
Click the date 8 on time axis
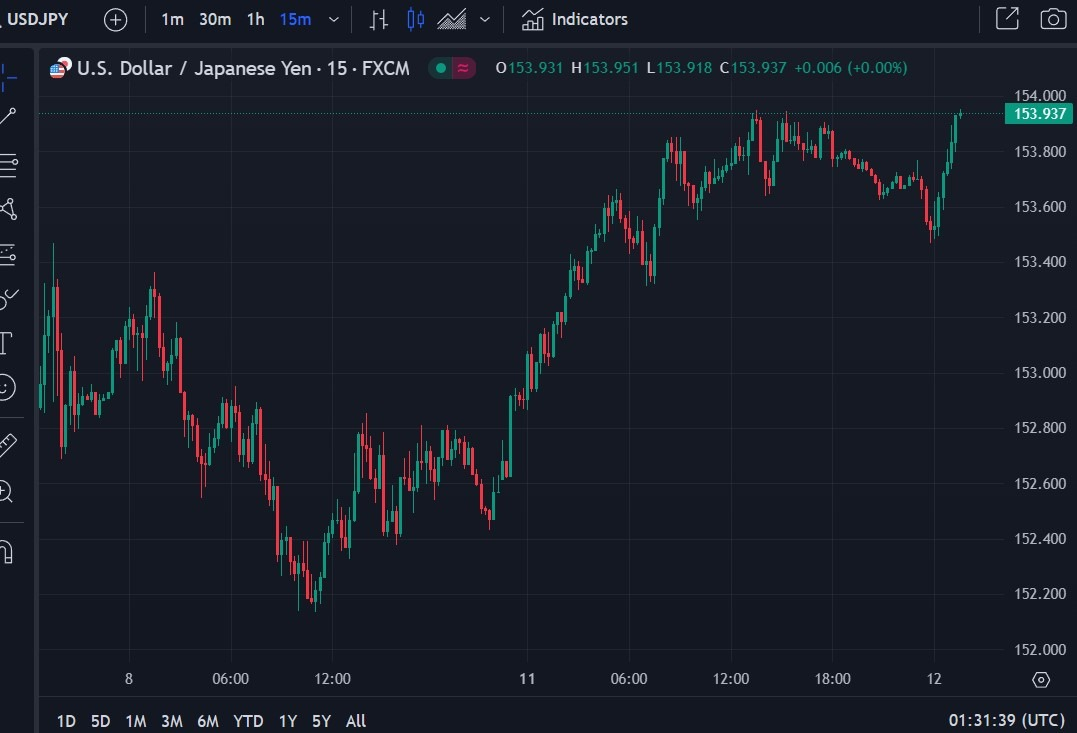point(129,679)
